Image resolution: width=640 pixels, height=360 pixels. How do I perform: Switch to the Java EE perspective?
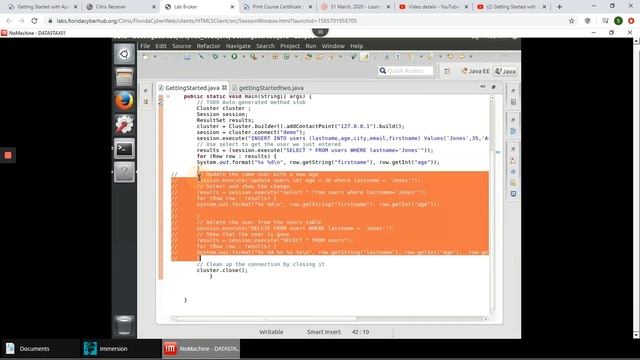(x=475, y=71)
